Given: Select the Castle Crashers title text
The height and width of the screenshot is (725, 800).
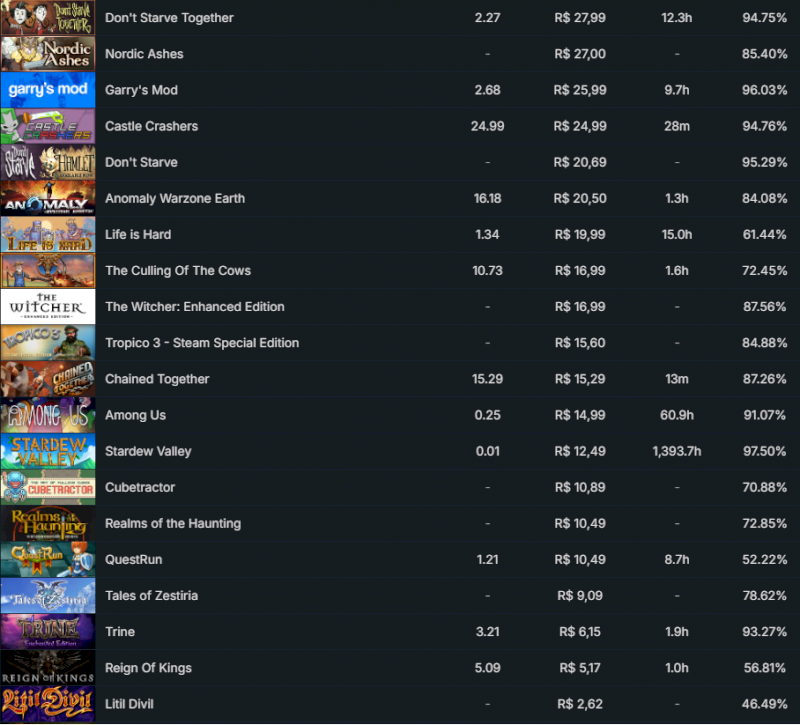Looking at the screenshot, I should (x=152, y=126).
